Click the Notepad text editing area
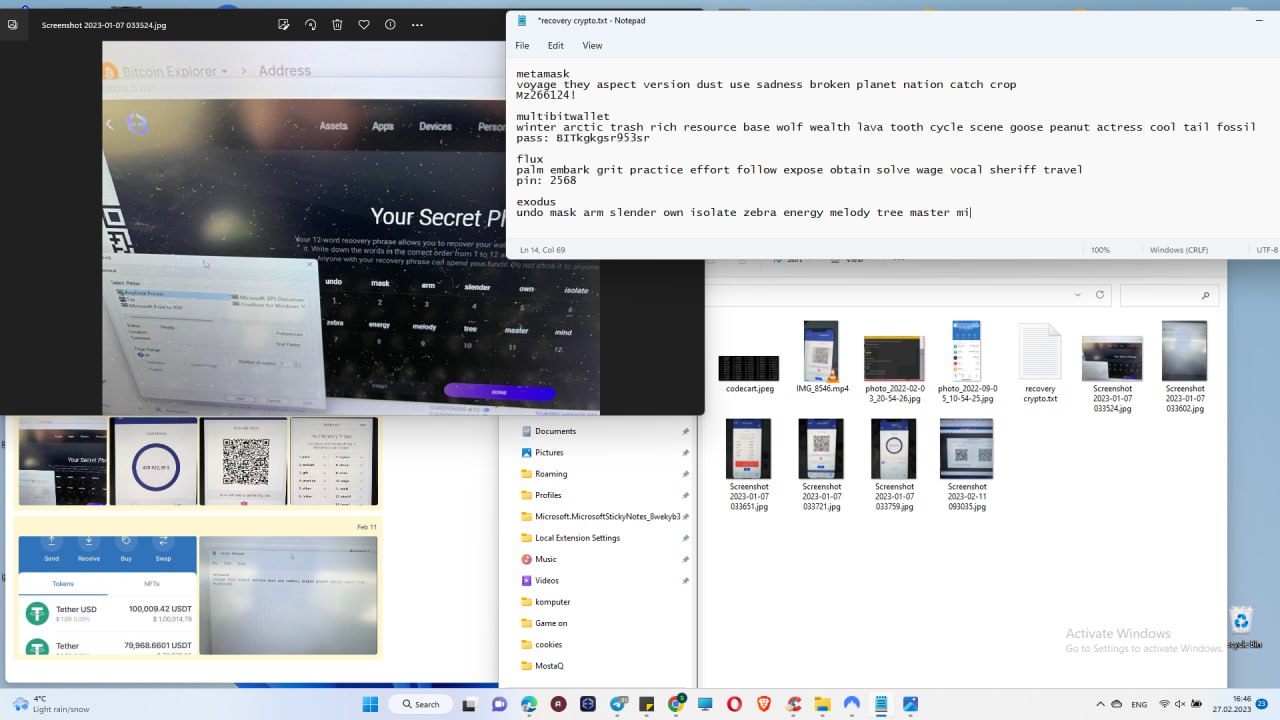Image resolution: width=1280 pixels, height=720 pixels. pyautogui.click(x=892, y=148)
